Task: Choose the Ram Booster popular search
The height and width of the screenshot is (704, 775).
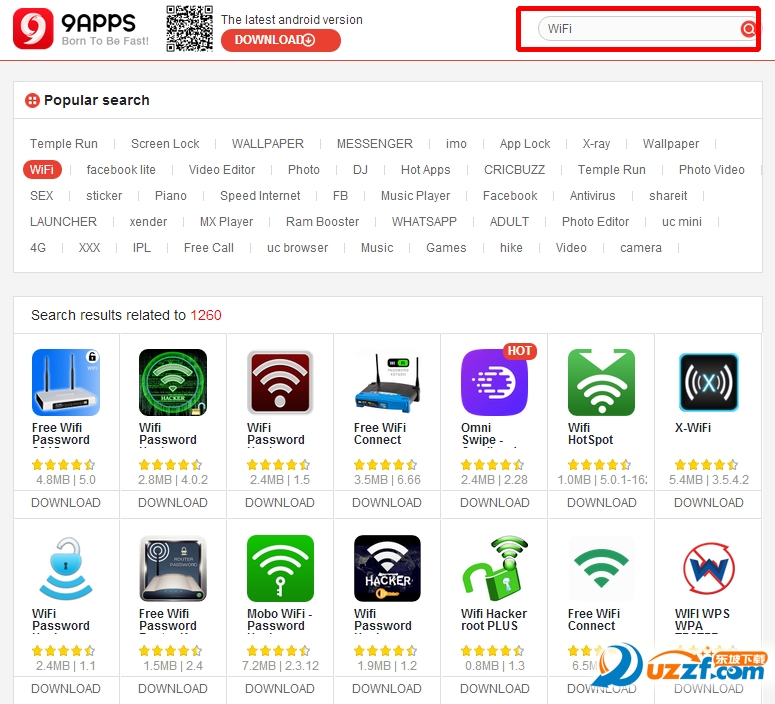Action: pos(322,221)
